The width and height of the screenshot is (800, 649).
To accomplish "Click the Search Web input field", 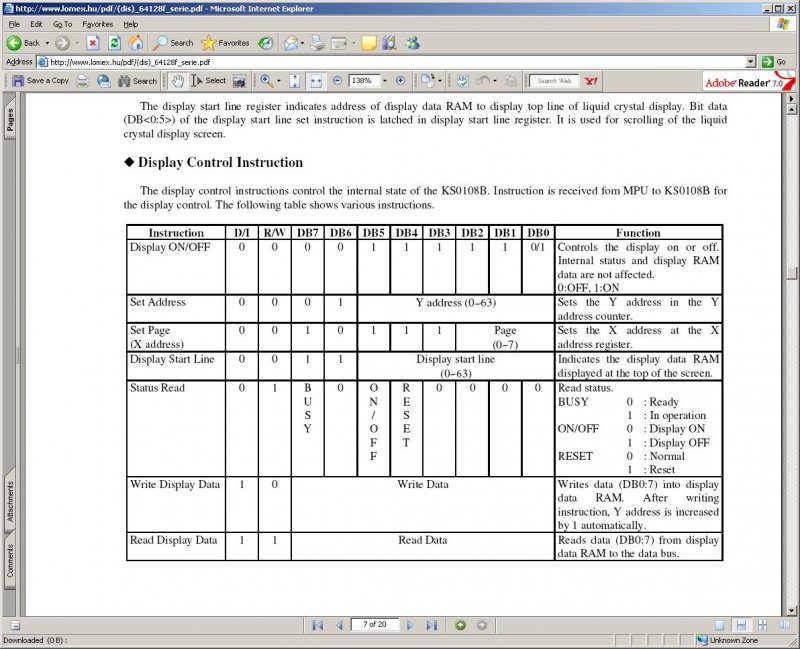I will click(554, 81).
